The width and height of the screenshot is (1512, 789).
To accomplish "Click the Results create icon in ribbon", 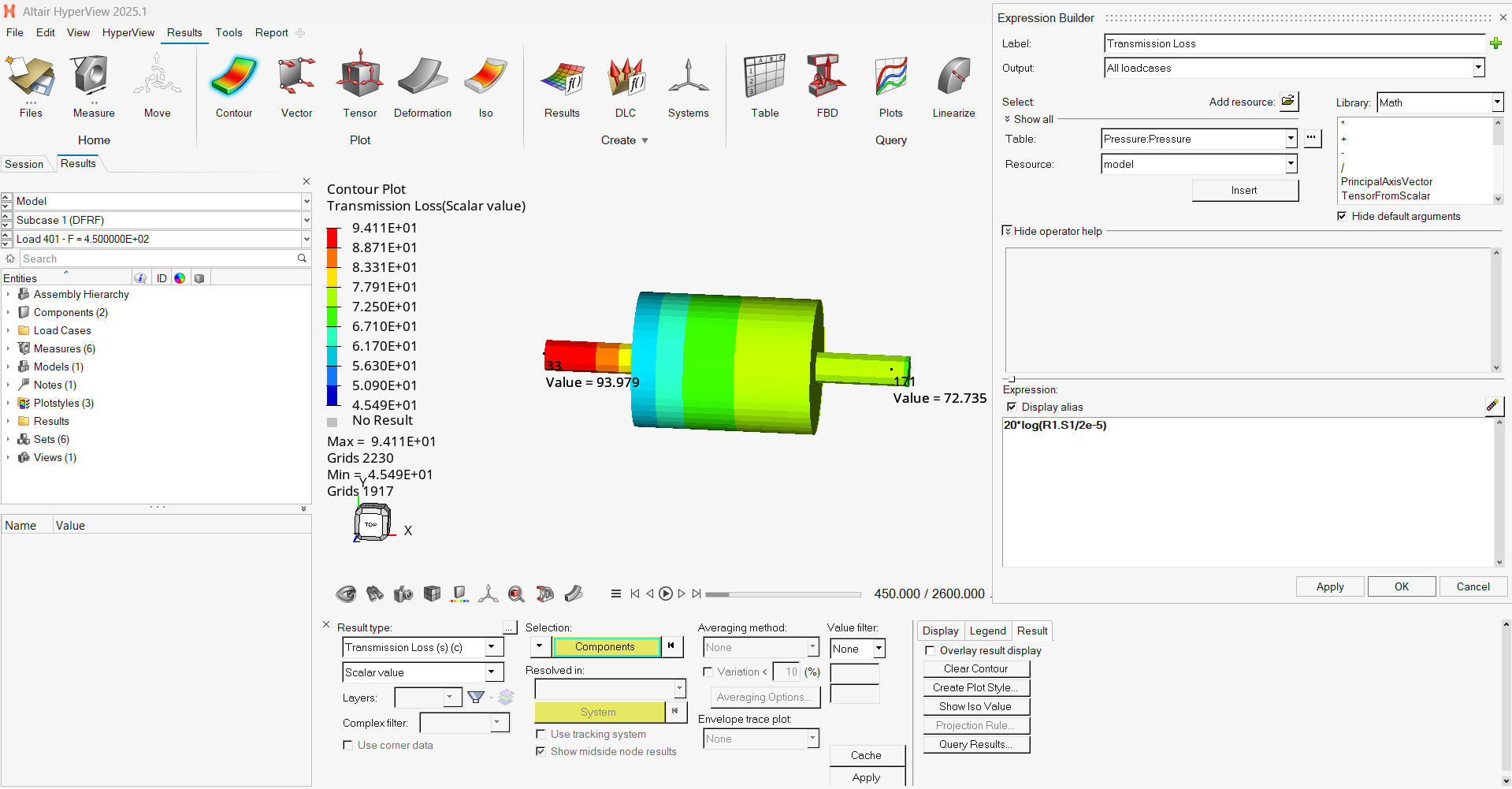I will click(562, 79).
